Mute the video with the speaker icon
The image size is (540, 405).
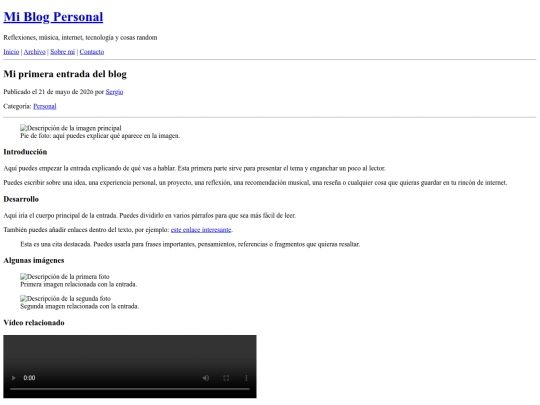tap(206, 378)
